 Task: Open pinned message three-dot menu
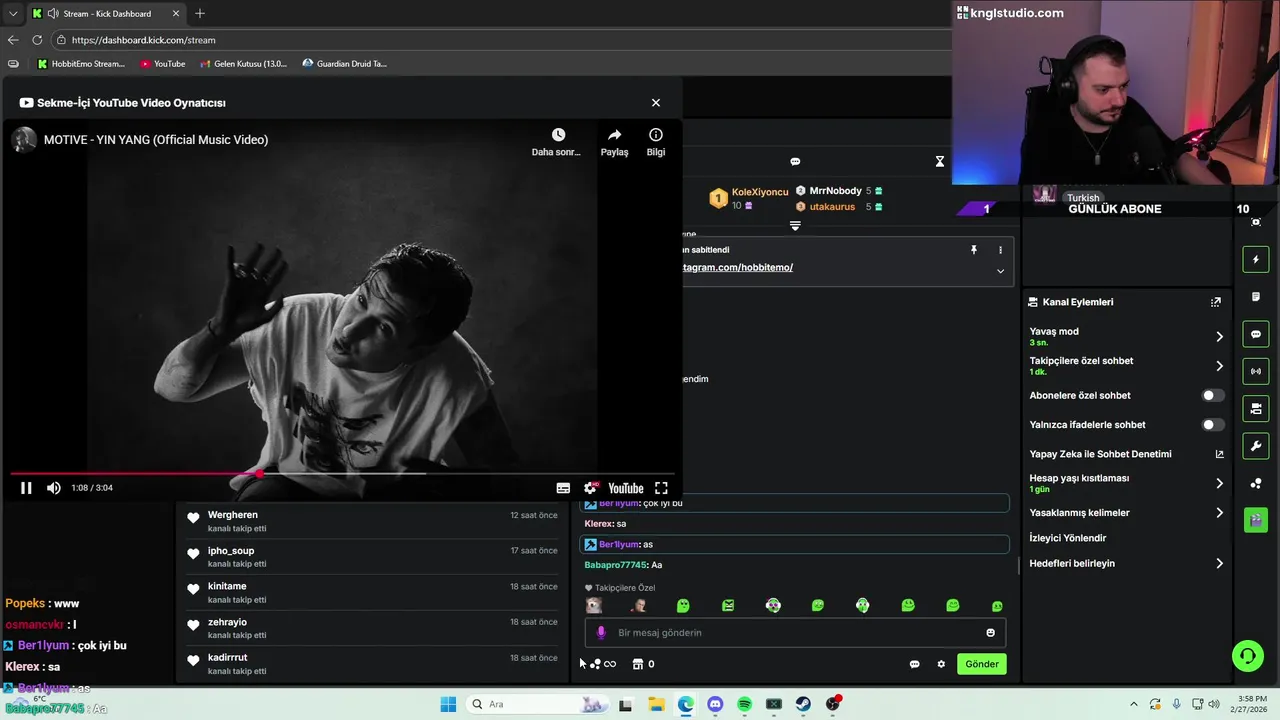coord(1000,250)
